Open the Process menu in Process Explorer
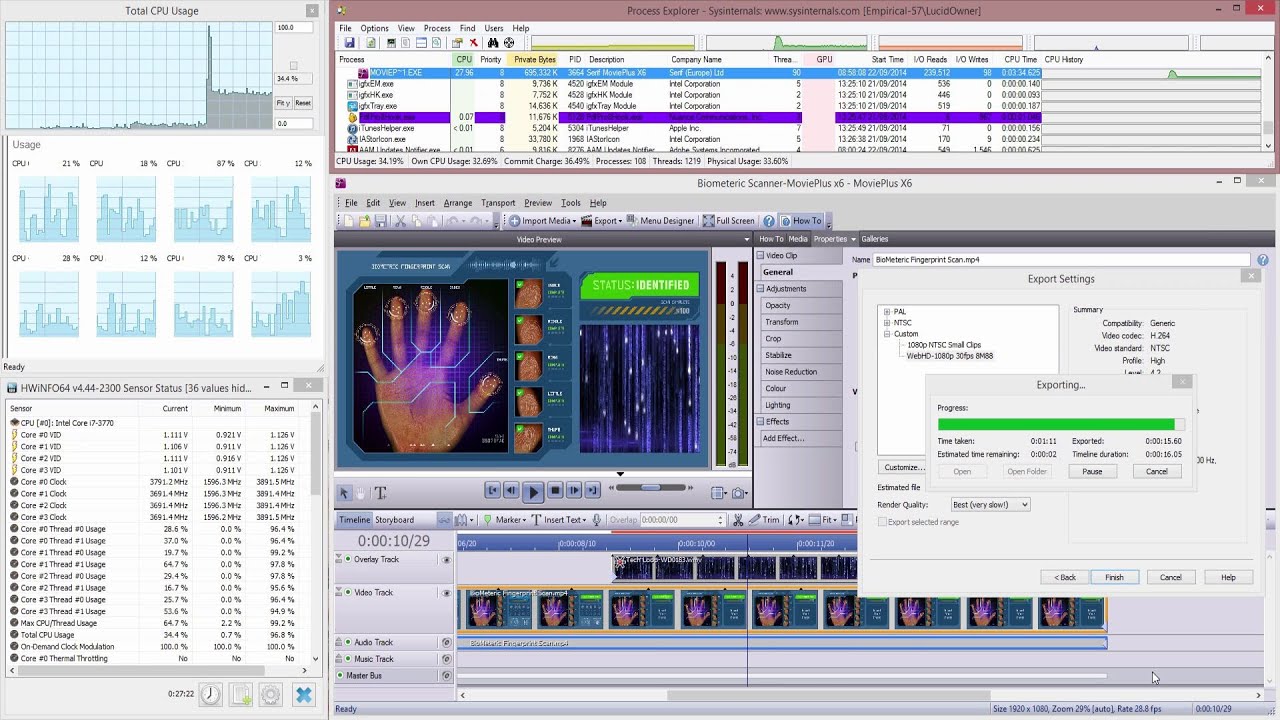The width and height of the screenshot is (1280, 720). [x=437, y=28]
